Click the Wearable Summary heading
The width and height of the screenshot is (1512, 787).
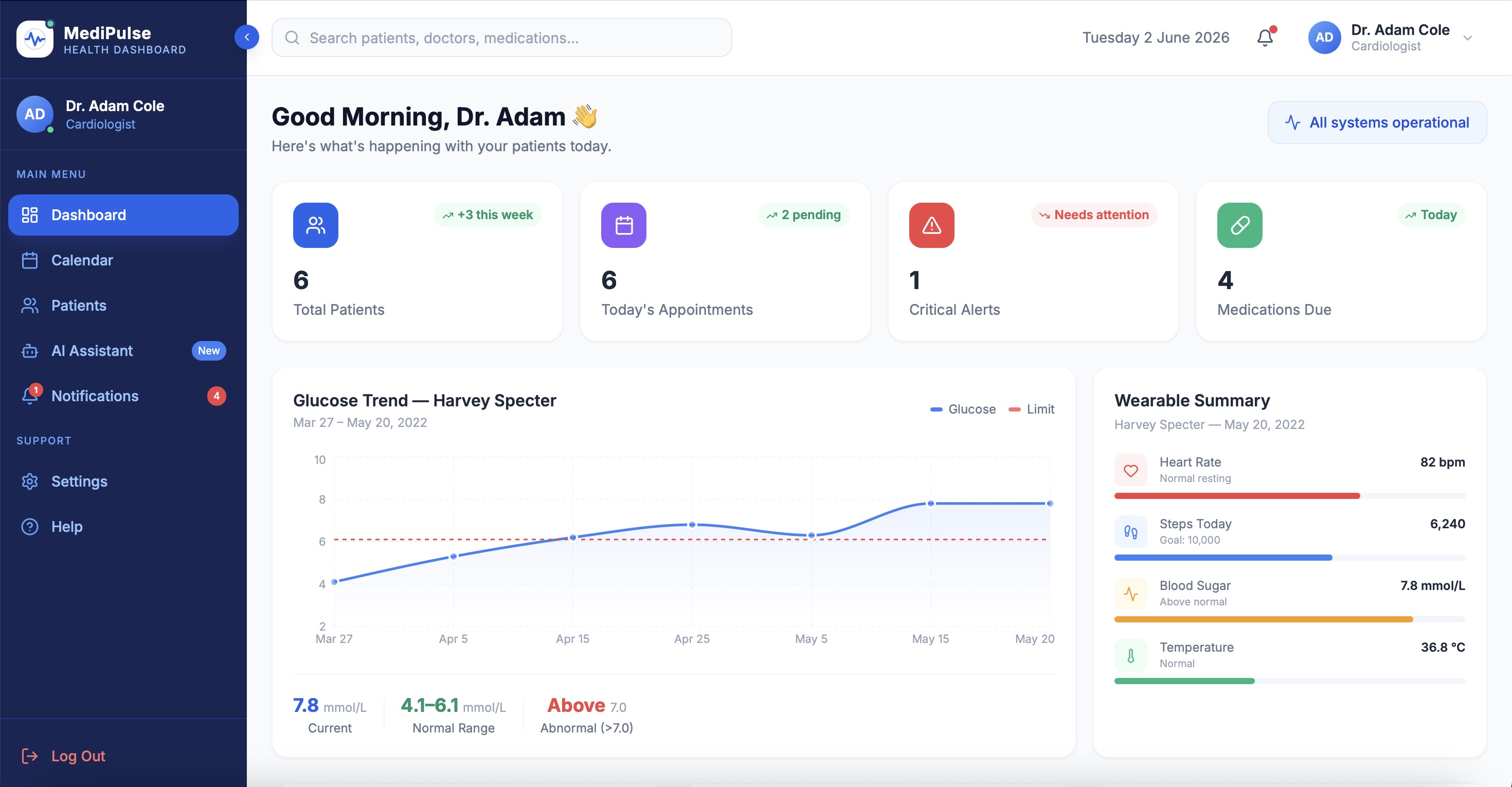click(1192, 400)
